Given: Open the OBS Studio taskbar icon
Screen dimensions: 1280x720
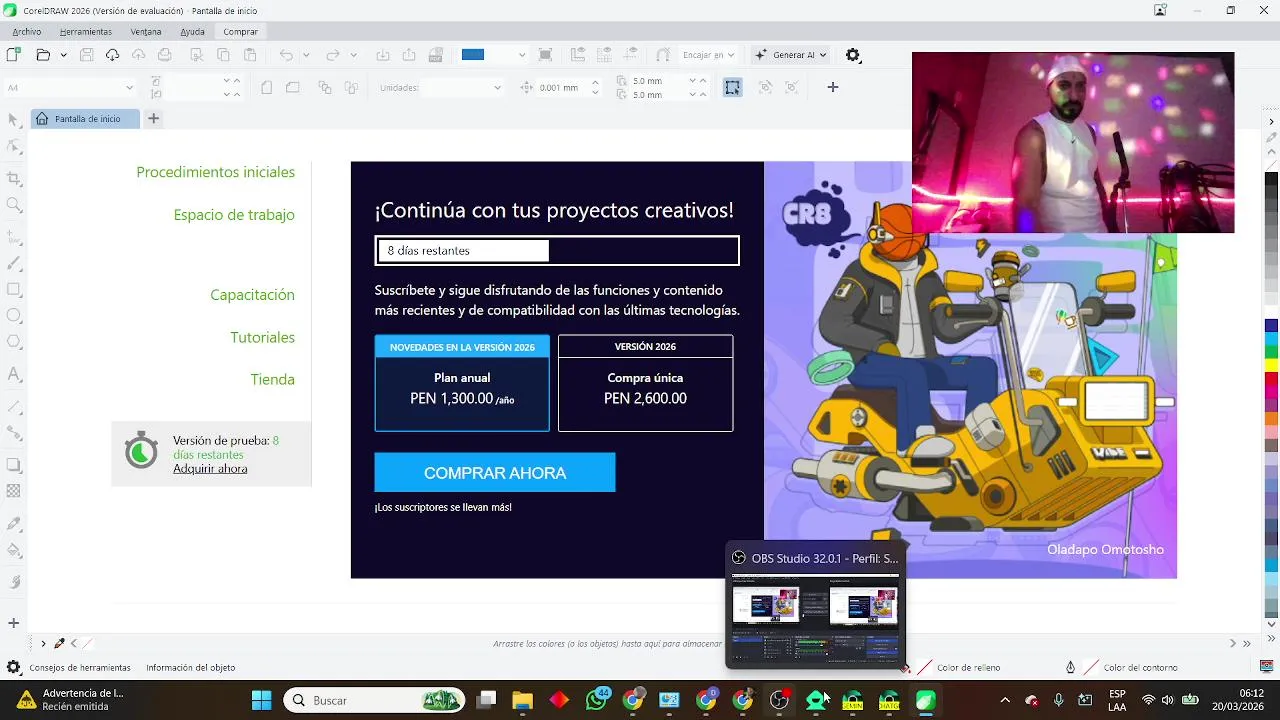Looking at the screenshot, I should pyautogui.click(x=779, y=700).
